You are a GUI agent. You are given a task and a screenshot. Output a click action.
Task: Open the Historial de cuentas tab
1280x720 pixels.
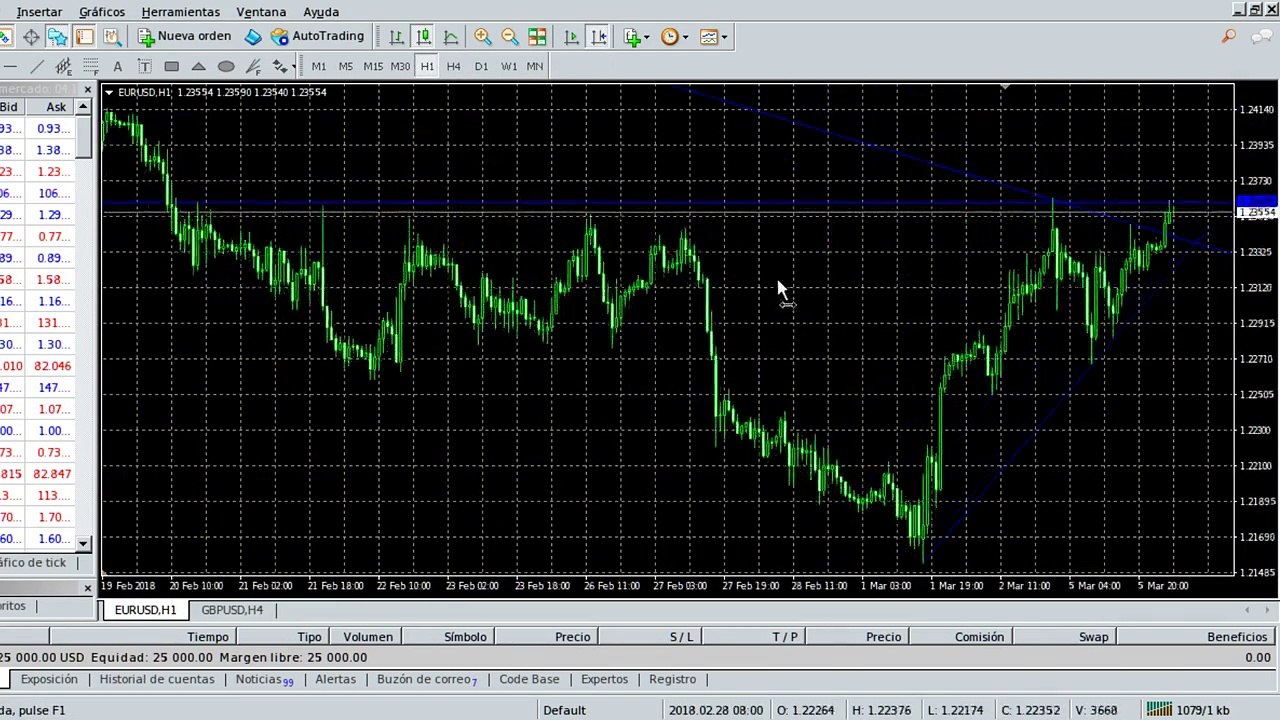click(x=157, y=679)
